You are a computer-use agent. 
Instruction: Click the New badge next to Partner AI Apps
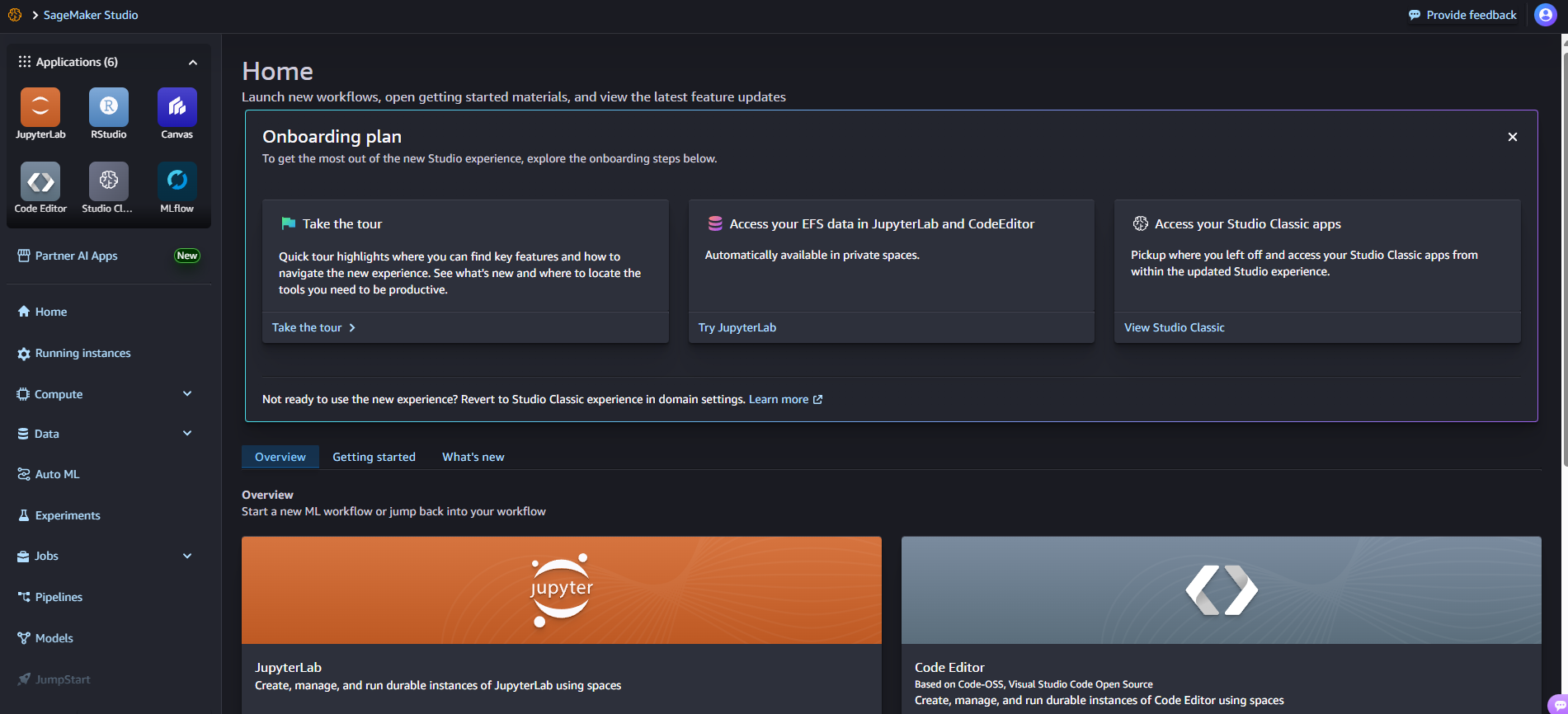(x=187, y=256)
